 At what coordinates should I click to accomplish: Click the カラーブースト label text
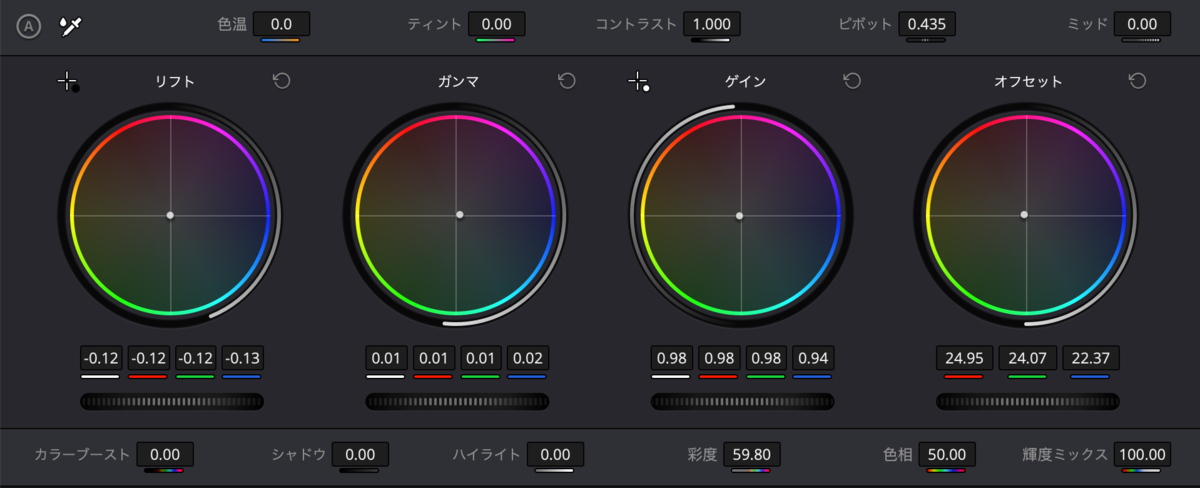coord(82,455)
